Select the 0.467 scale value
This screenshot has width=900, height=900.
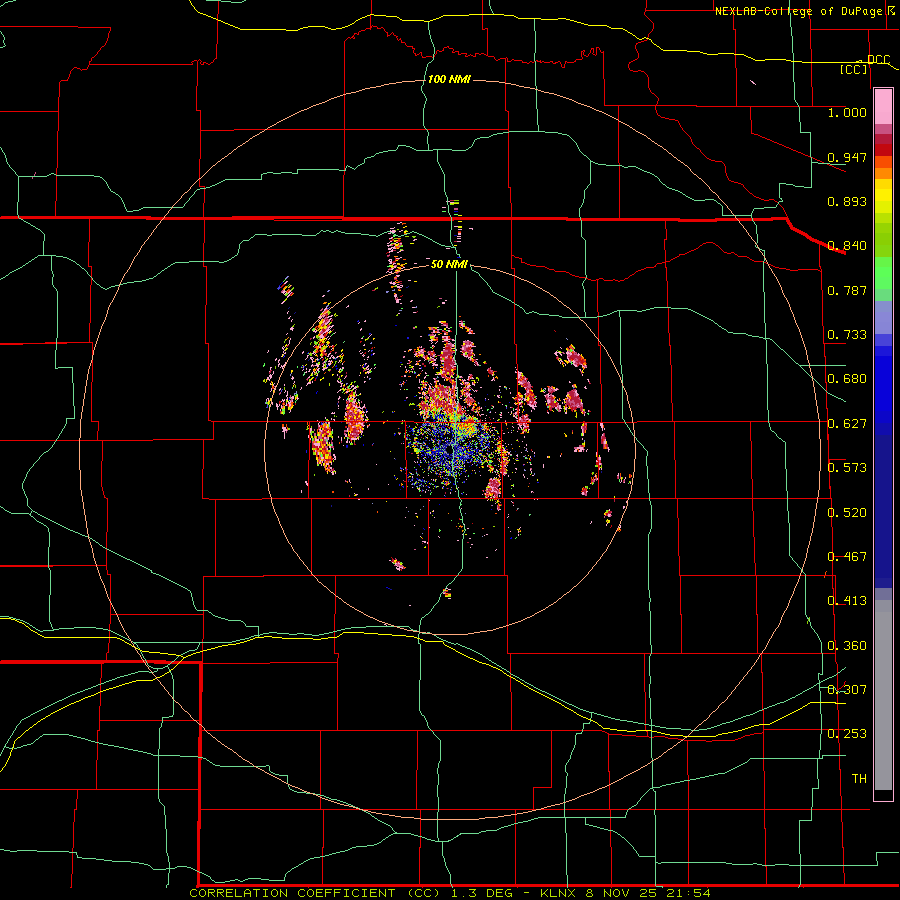847,557
